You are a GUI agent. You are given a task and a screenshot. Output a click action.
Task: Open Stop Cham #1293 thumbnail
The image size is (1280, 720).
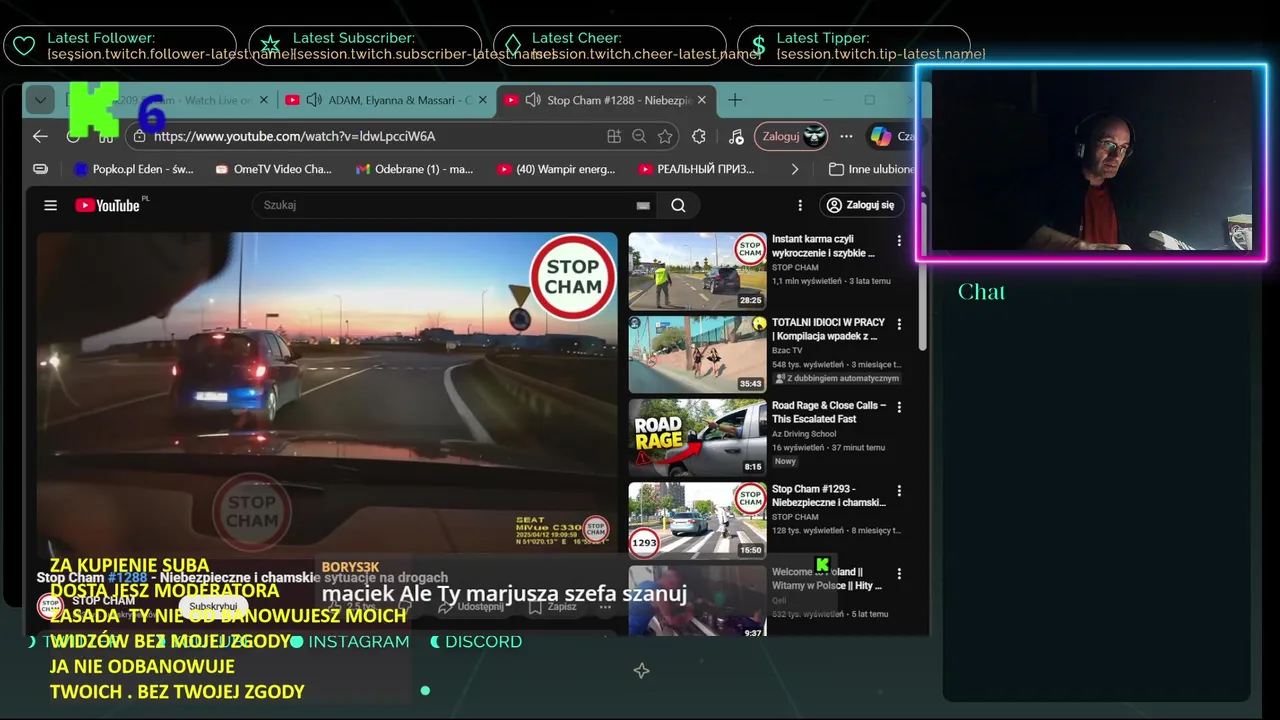click(x=697, y=520)
